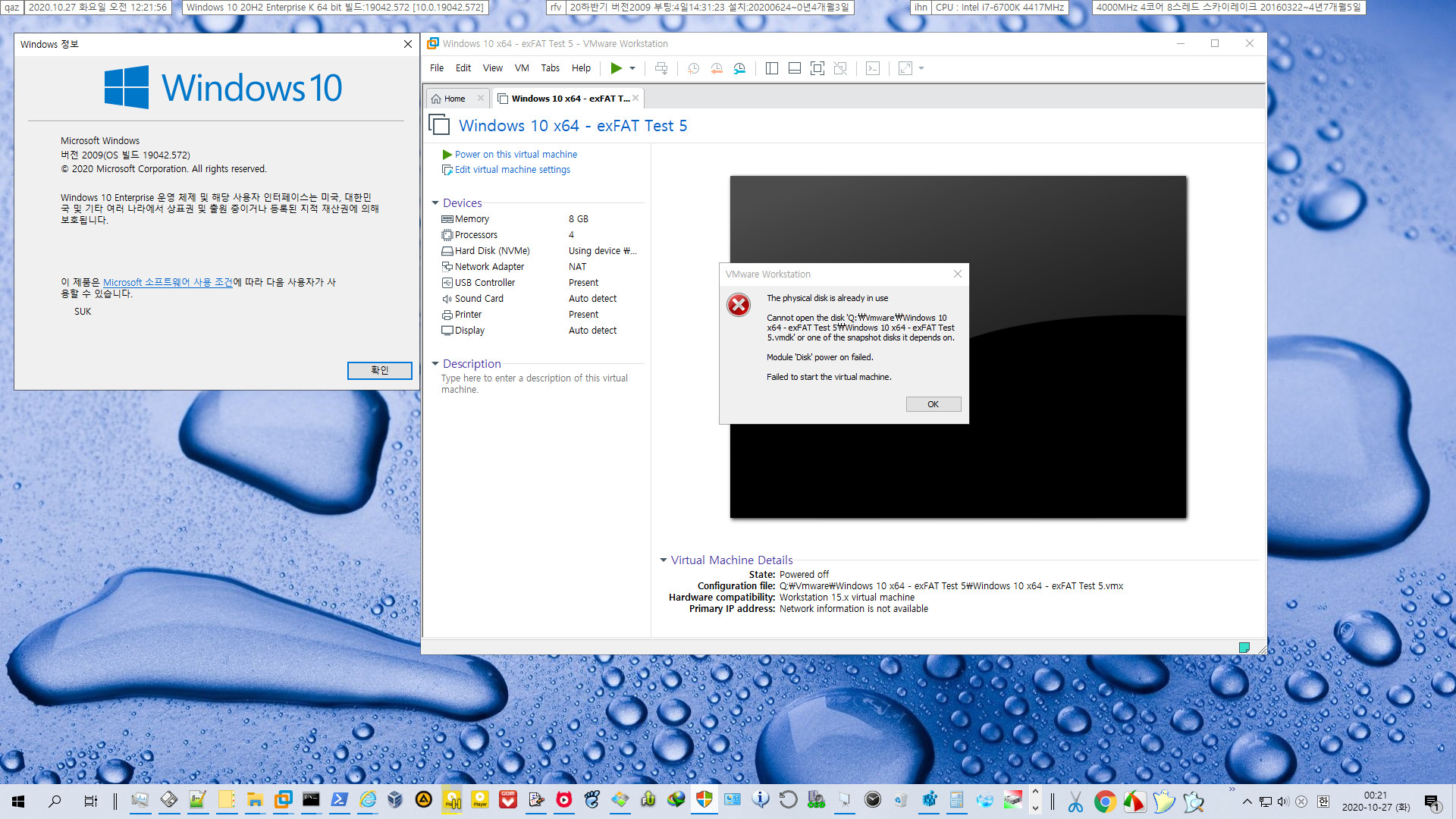1456x819 pixels.
Task: Open PowerShell from the taskbar
Action: [x=340, y=800]
